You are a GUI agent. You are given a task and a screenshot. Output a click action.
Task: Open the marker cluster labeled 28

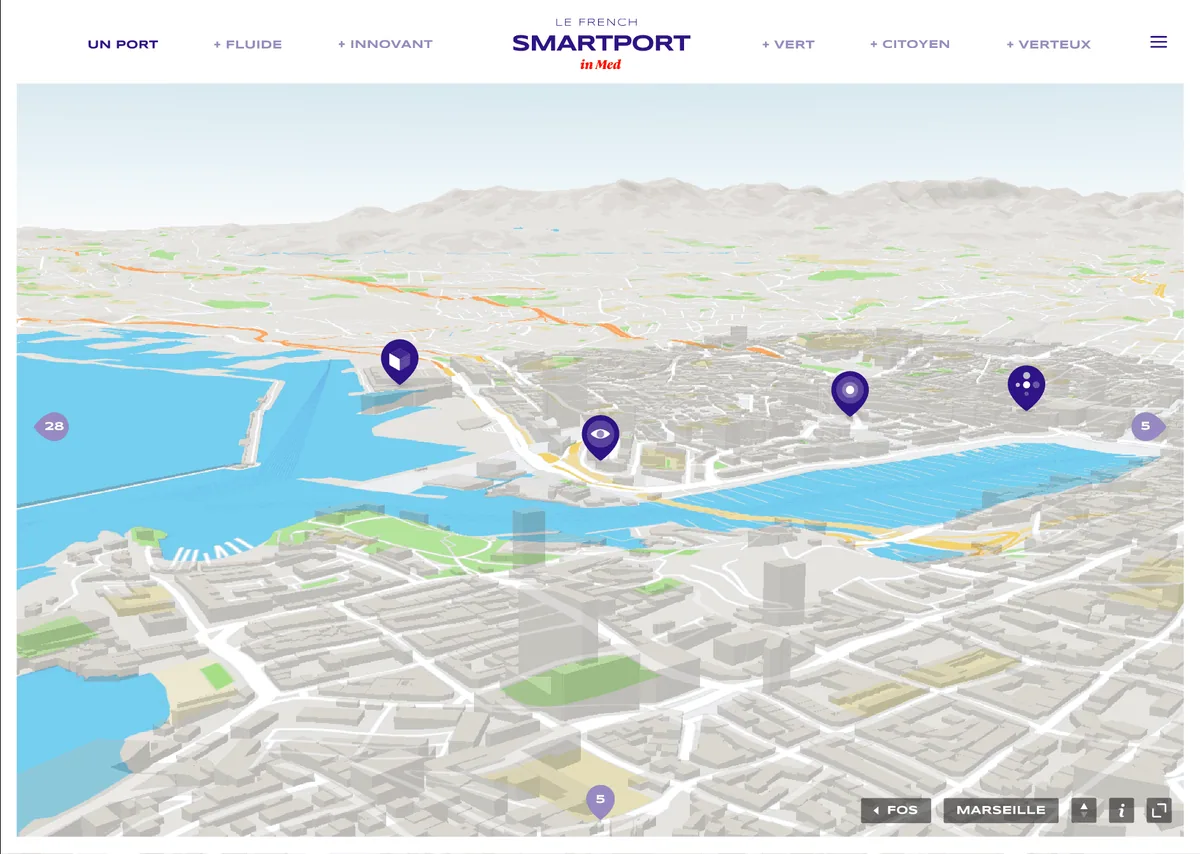click(x=52, y=426)
